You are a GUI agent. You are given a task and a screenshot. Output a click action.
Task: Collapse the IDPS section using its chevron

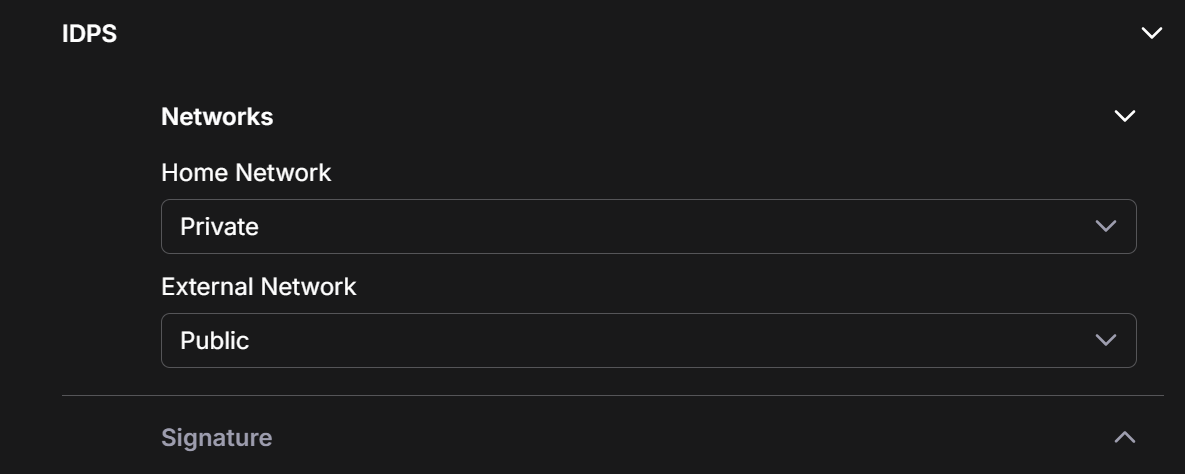click(1151, 34)
